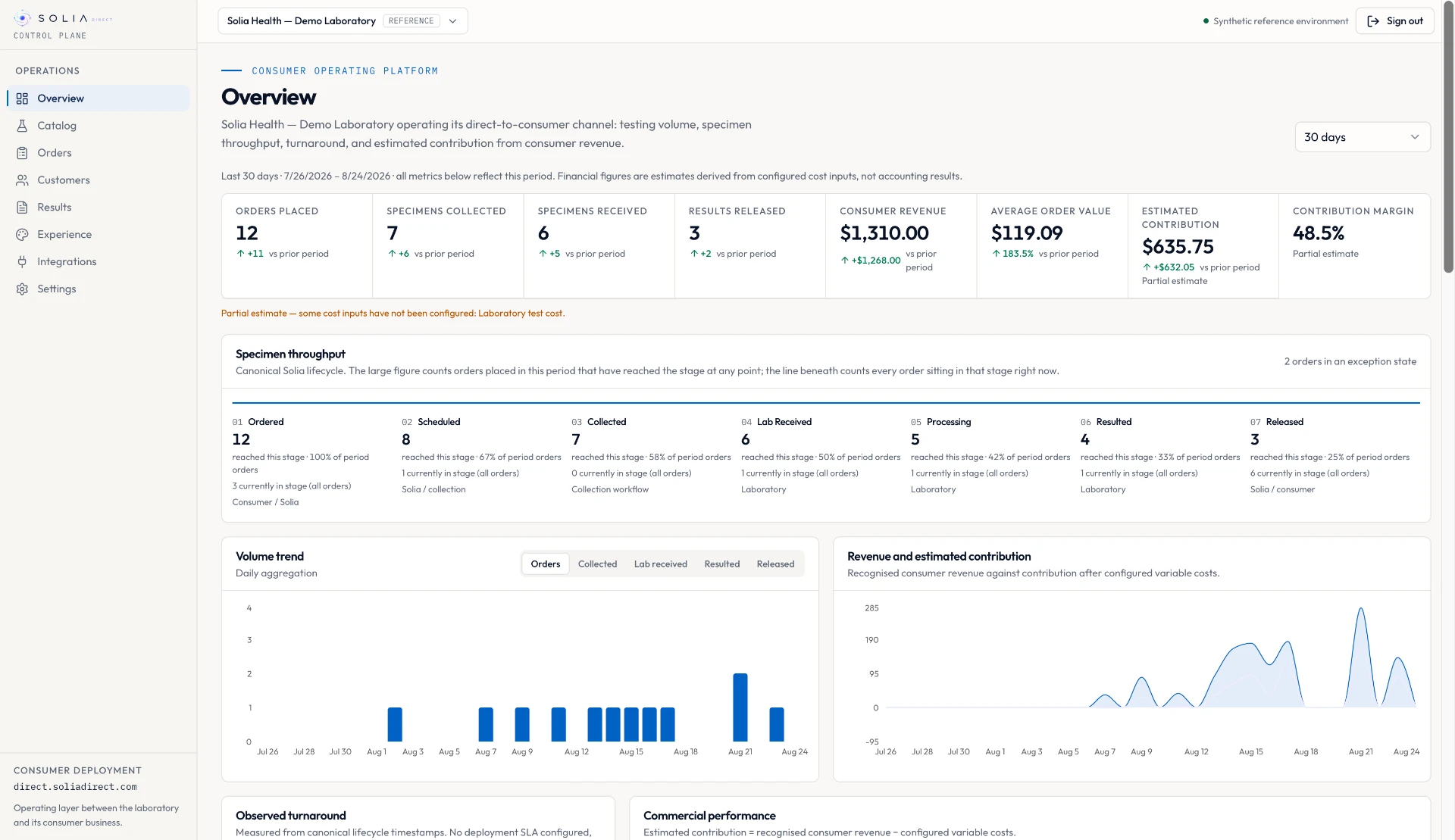The image size is (1455, 840).
Task: Click the 2 orders in exception state text
Action: tap(1350, 362)
